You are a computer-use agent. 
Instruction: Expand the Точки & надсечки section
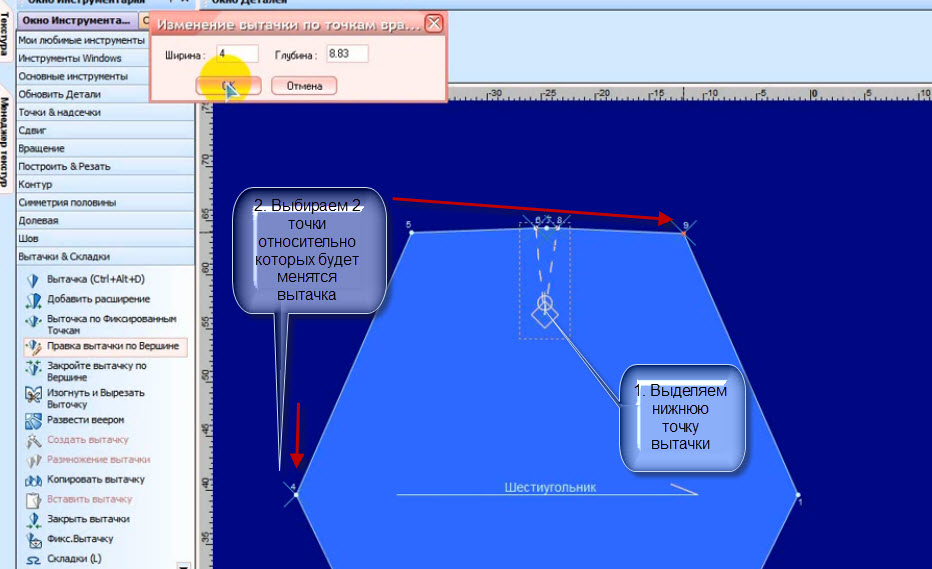coord(105,112)
